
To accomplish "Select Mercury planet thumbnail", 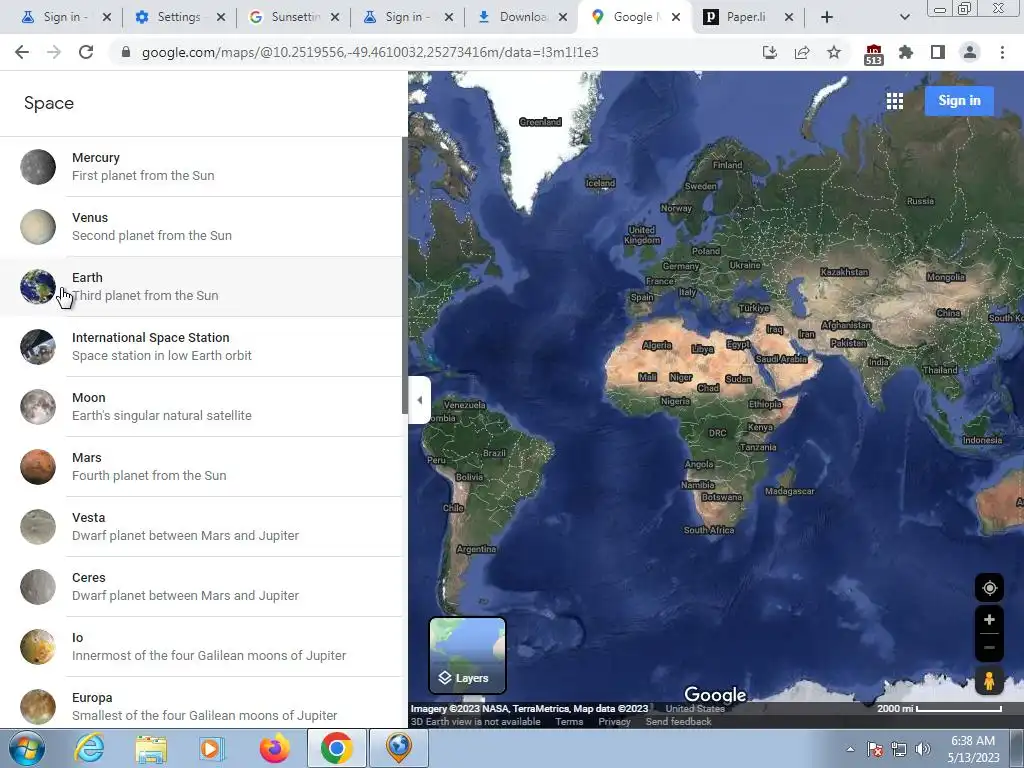I will pyautogui.click(x=38, y=167).
